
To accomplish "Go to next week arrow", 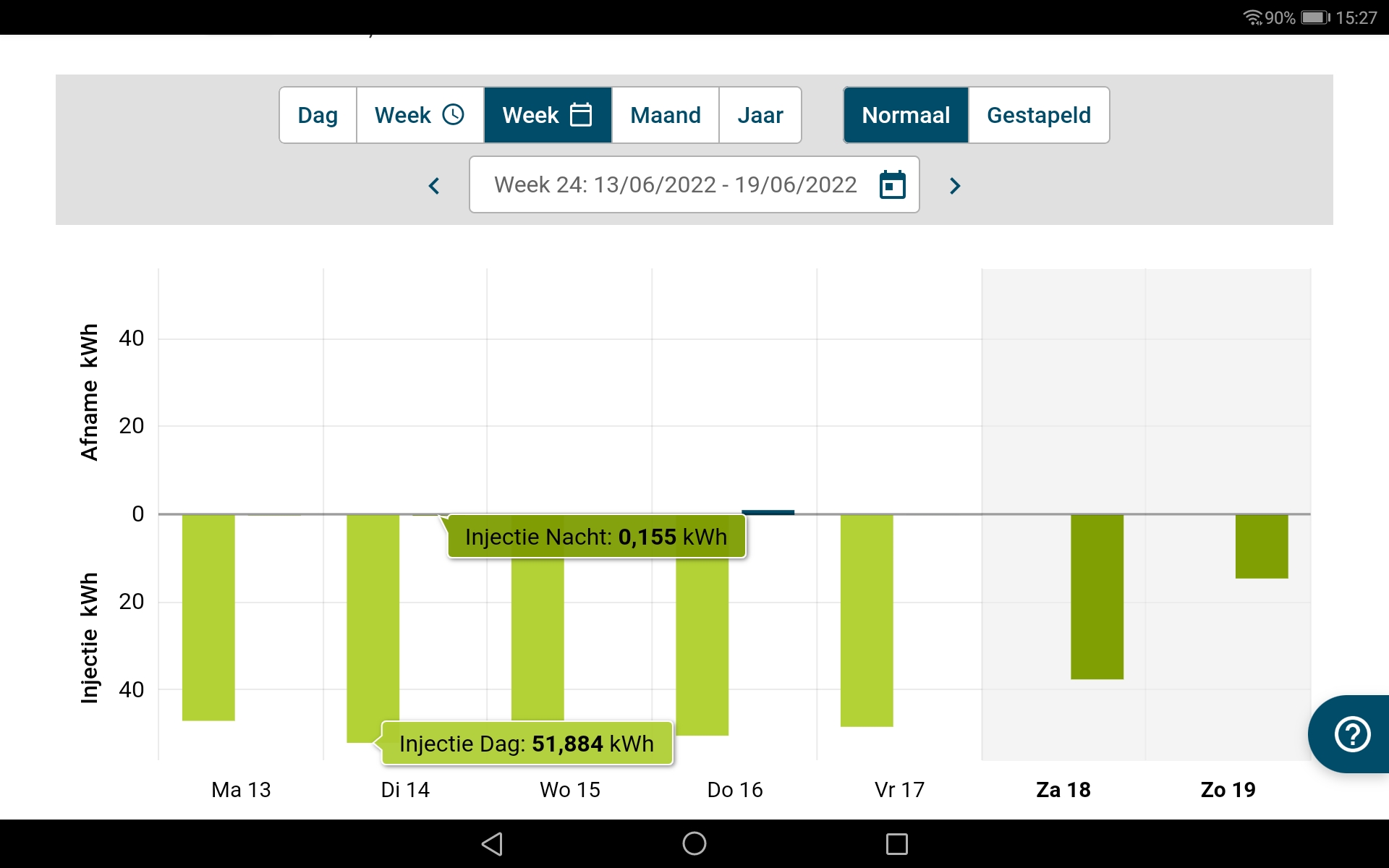I will point(954,186).
